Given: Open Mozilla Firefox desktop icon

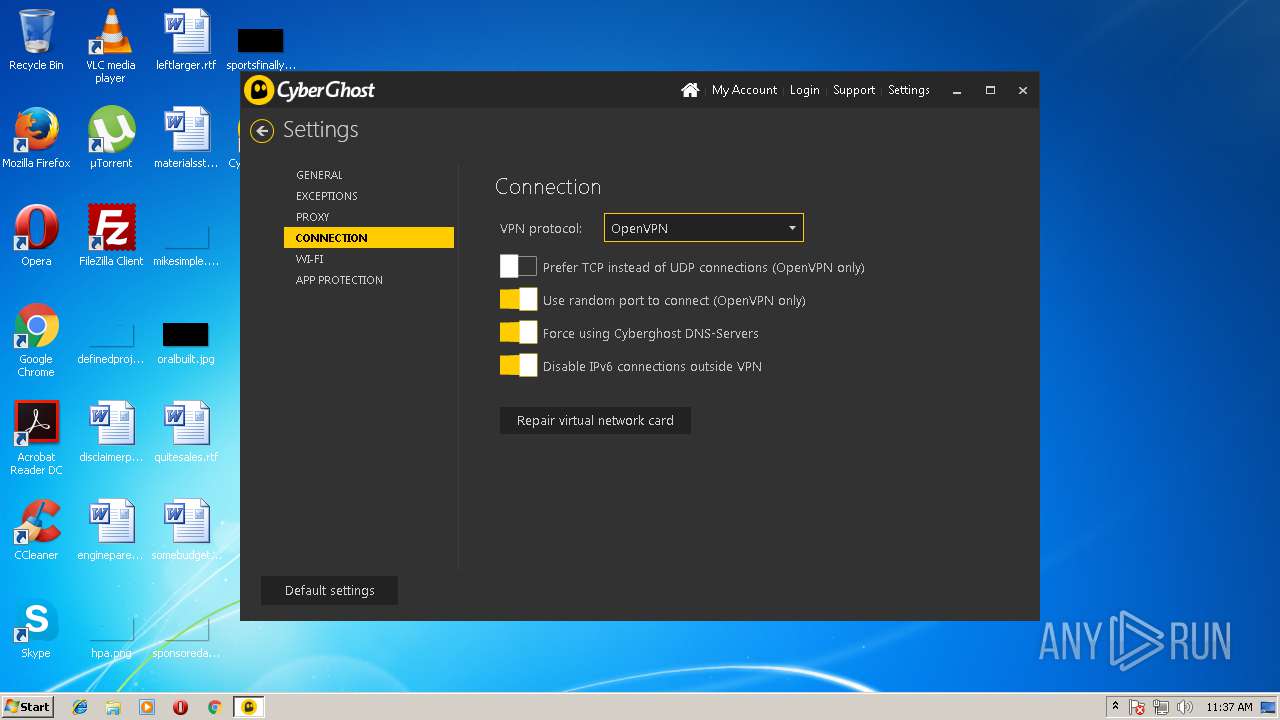Looking at the screenshot, I should [x=36, y=138].
